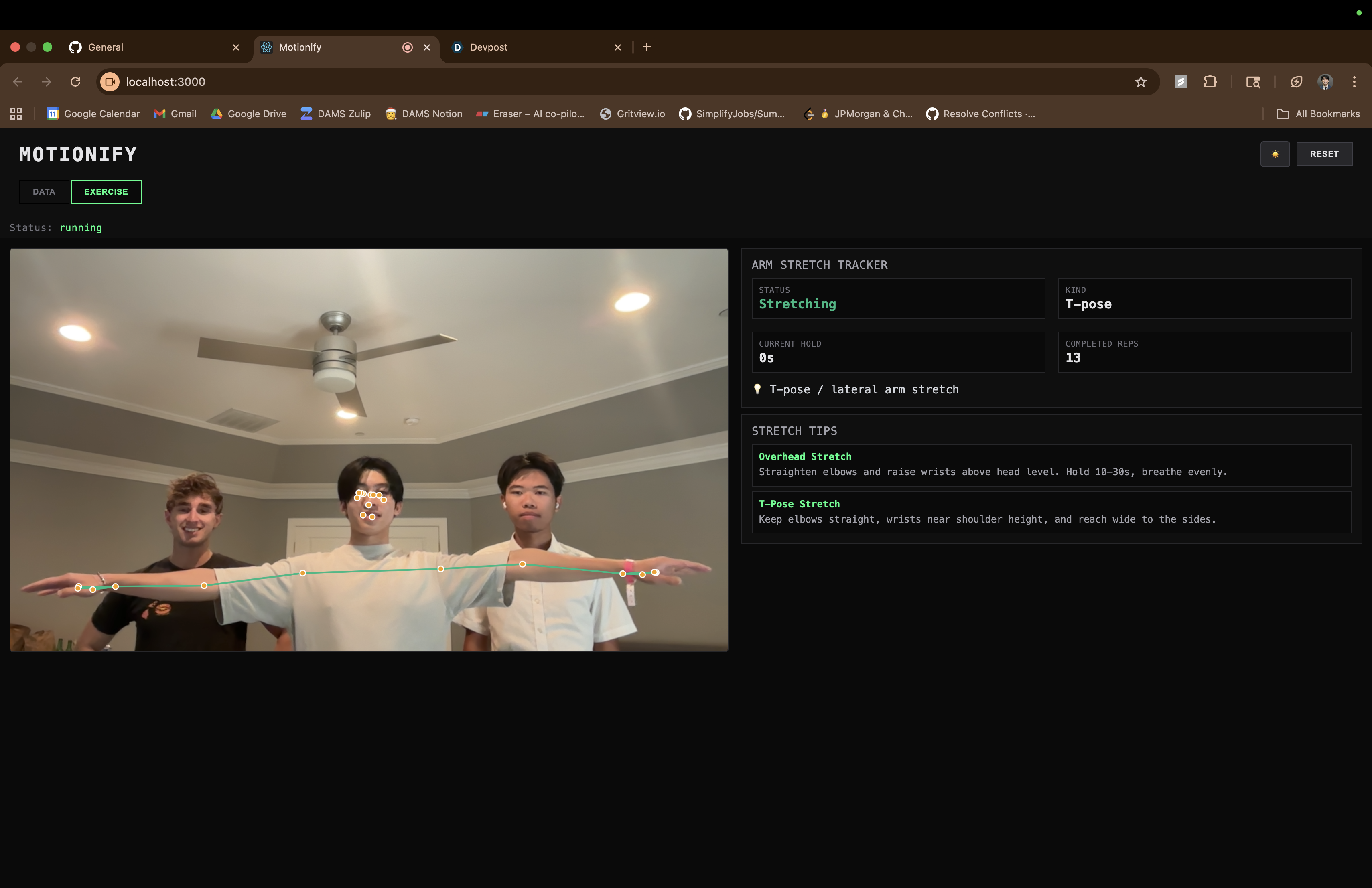
Task: Toggle the sun light-mode theme button
Action: [x=1275, y=154]
